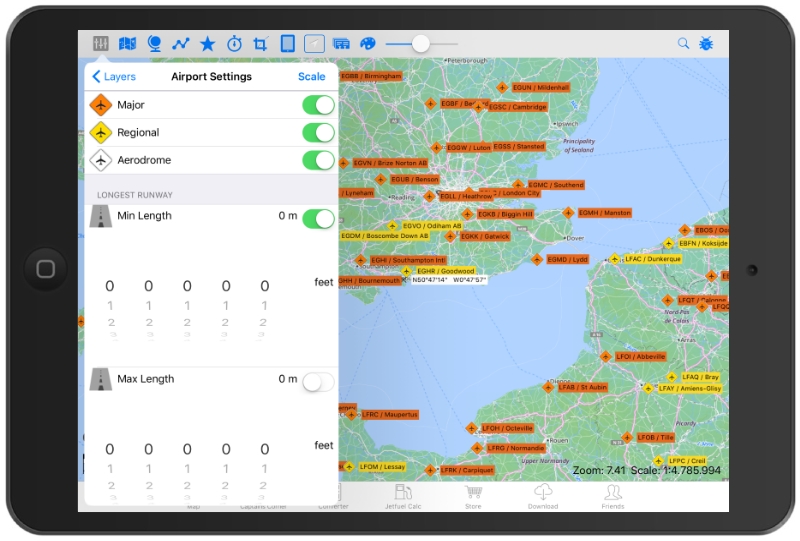800x541 pixels.
Task: Select EGLL / Heathrow airport label
Action: click(466, 196)
